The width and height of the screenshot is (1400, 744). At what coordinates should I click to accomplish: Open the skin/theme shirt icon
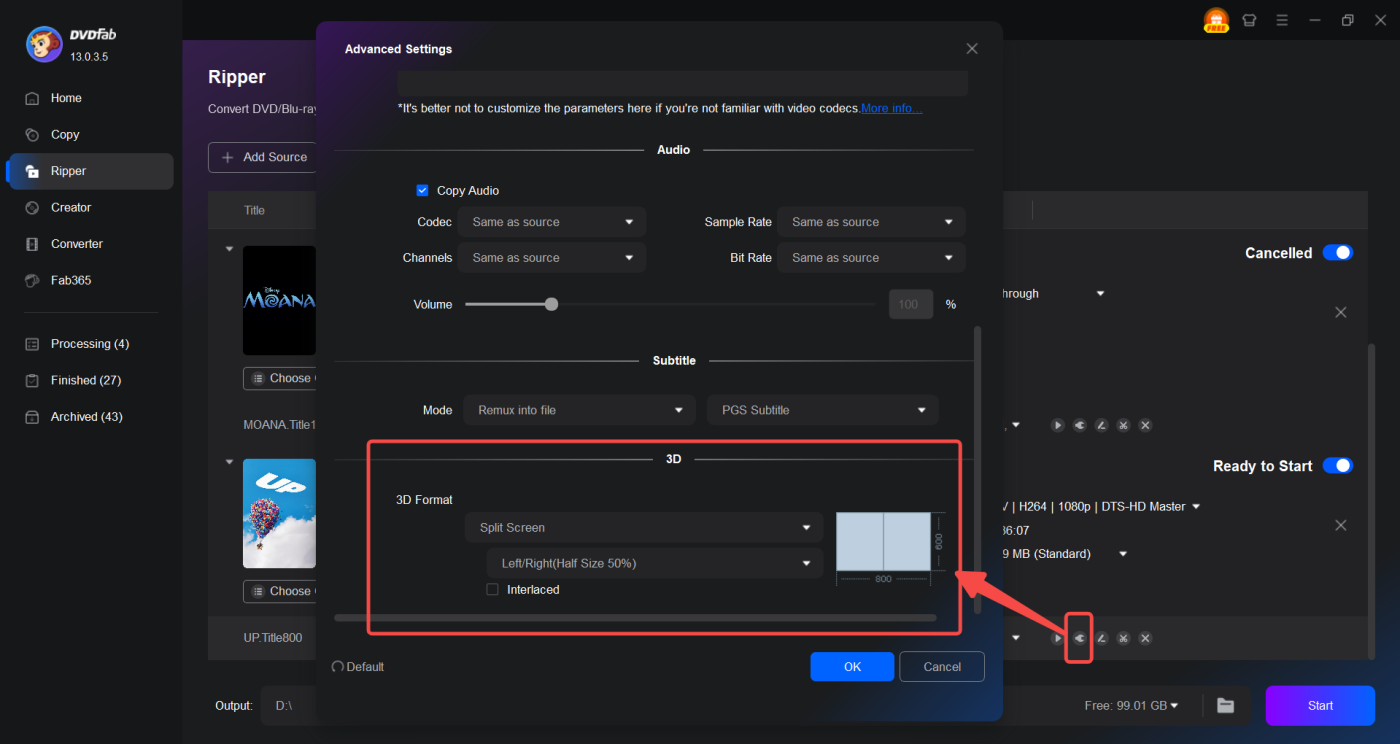1249,20
